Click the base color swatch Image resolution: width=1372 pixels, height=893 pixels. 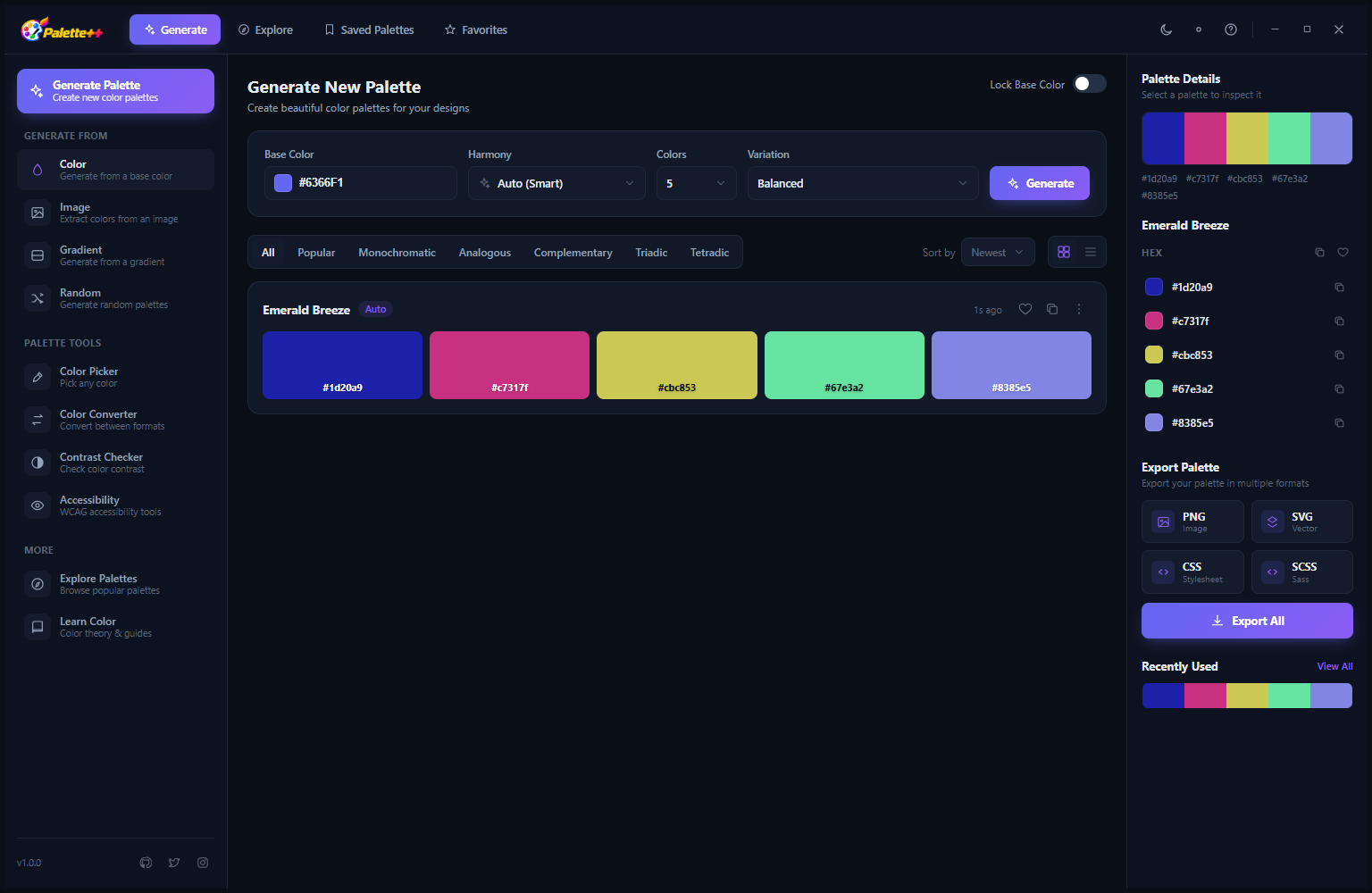click(283, 183)
